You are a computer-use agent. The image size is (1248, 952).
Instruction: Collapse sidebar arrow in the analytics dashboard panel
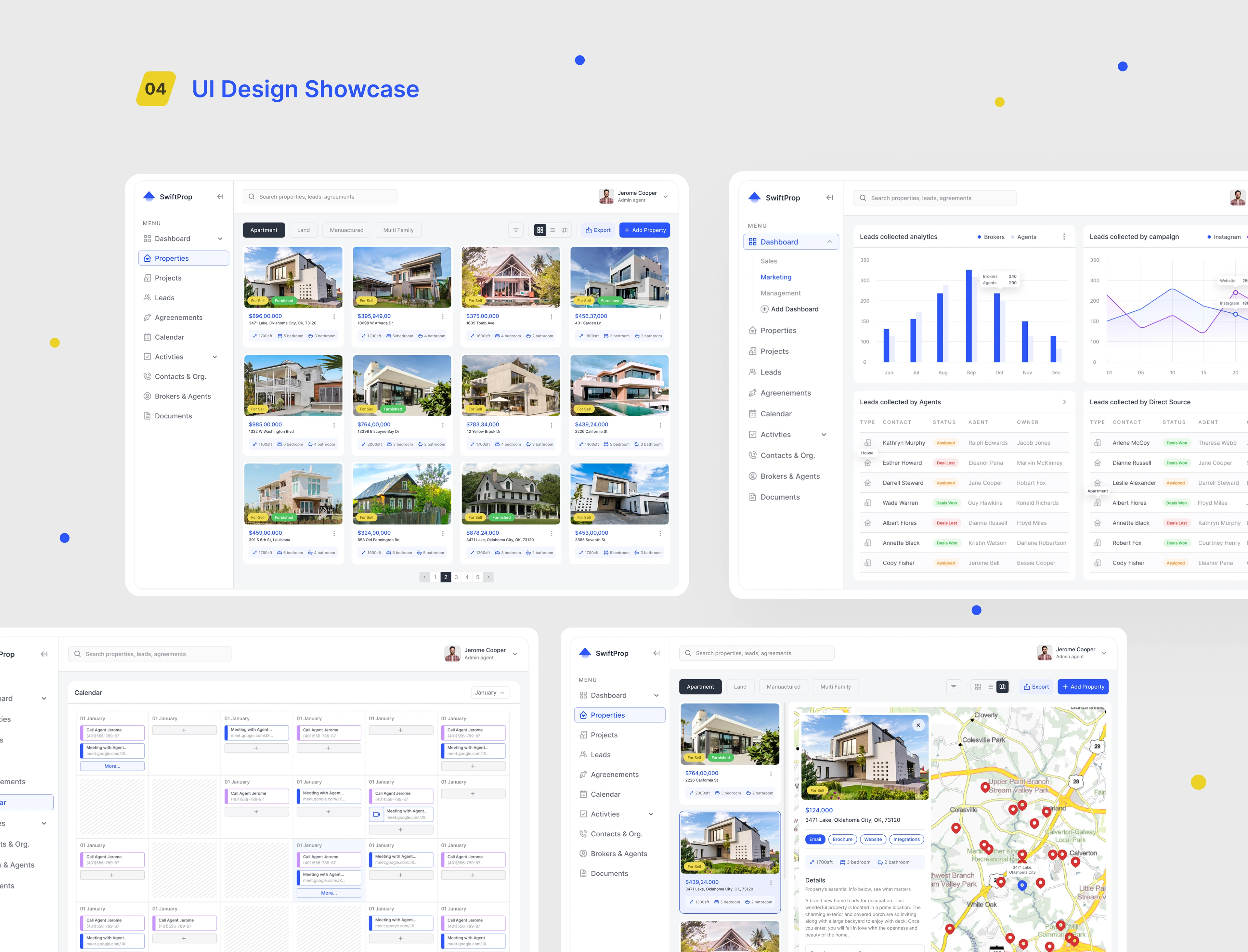pyautogui.click(x=829, y=198)
